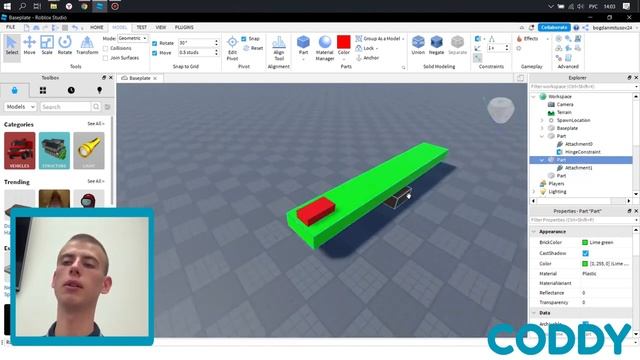
Task: Click the Separate solid modeling icon
Action: [458, 45]
